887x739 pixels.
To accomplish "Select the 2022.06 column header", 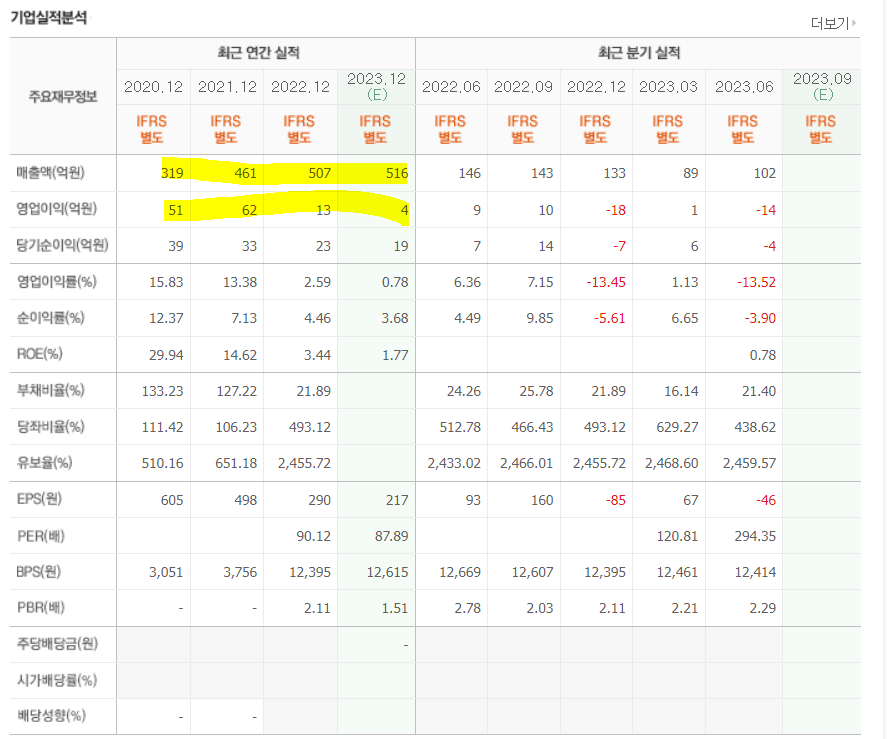I will coord(451,87).
